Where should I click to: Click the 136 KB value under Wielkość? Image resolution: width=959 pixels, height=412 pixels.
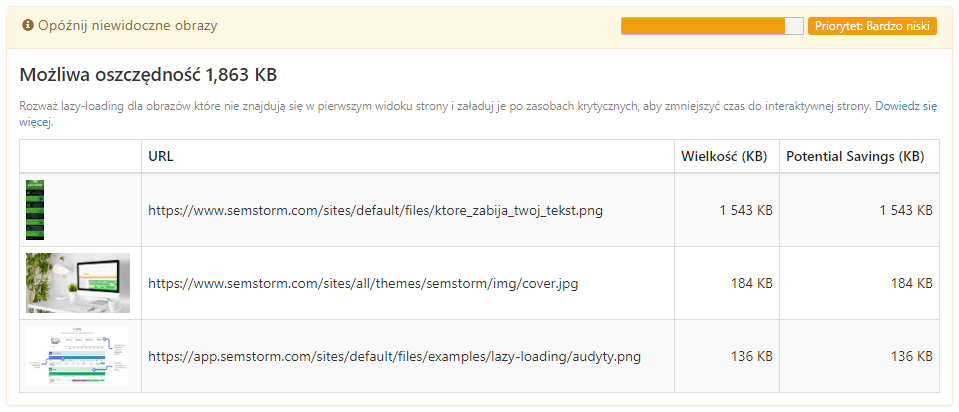point(751,357)
